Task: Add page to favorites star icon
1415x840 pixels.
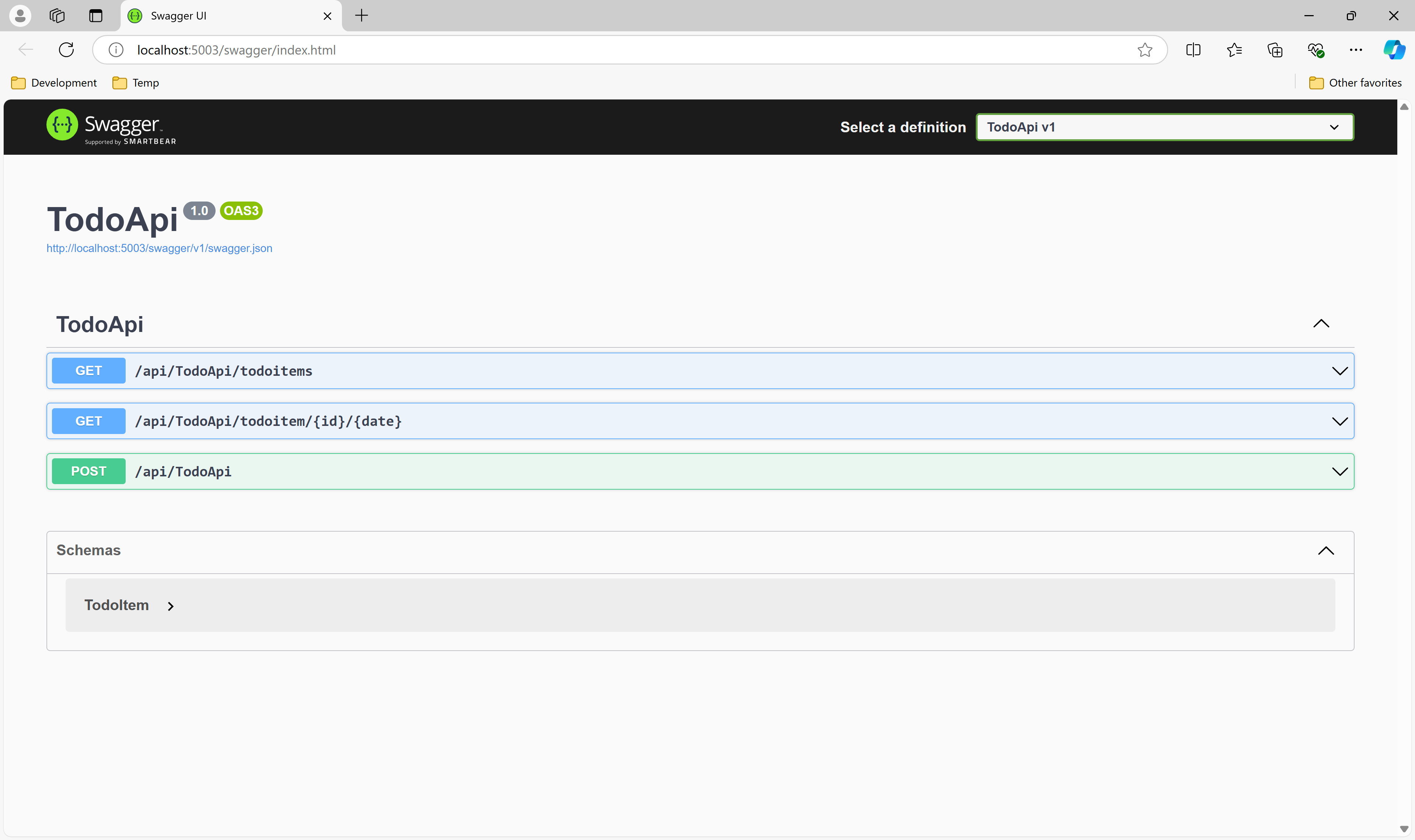Action: [1145, 50]
